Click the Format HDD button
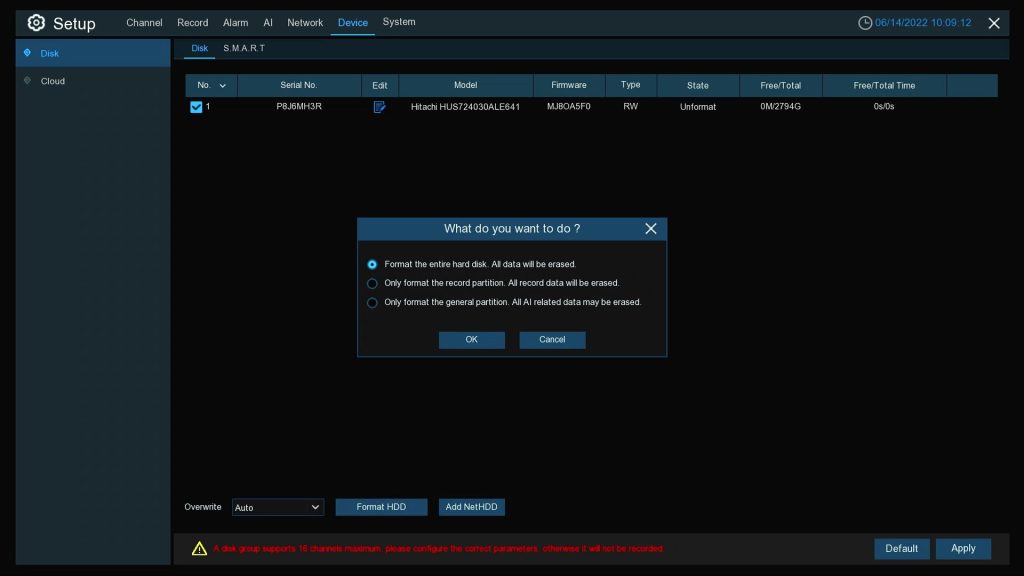 tap(381, 507)
